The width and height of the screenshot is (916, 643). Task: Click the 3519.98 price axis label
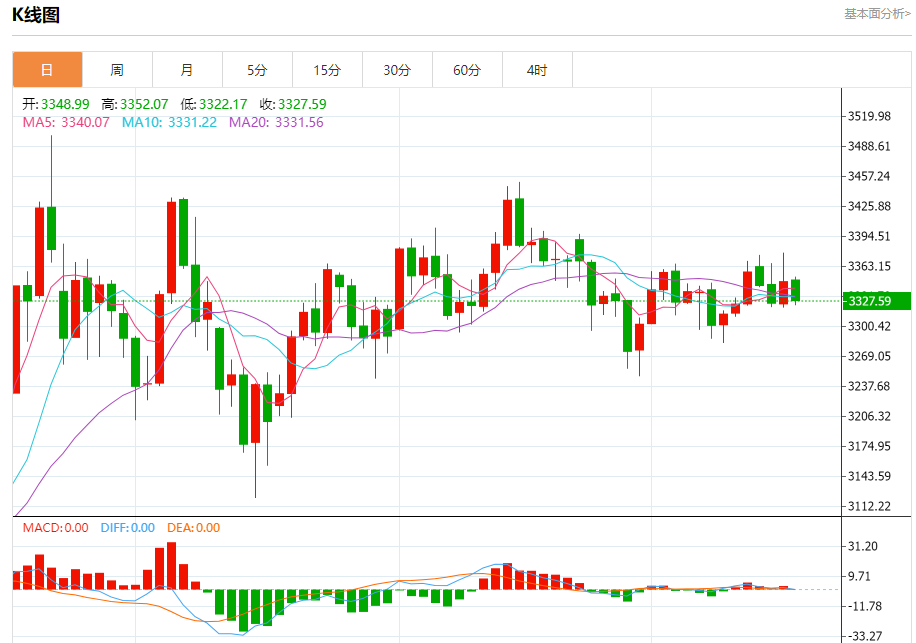[x=869, y=116]
